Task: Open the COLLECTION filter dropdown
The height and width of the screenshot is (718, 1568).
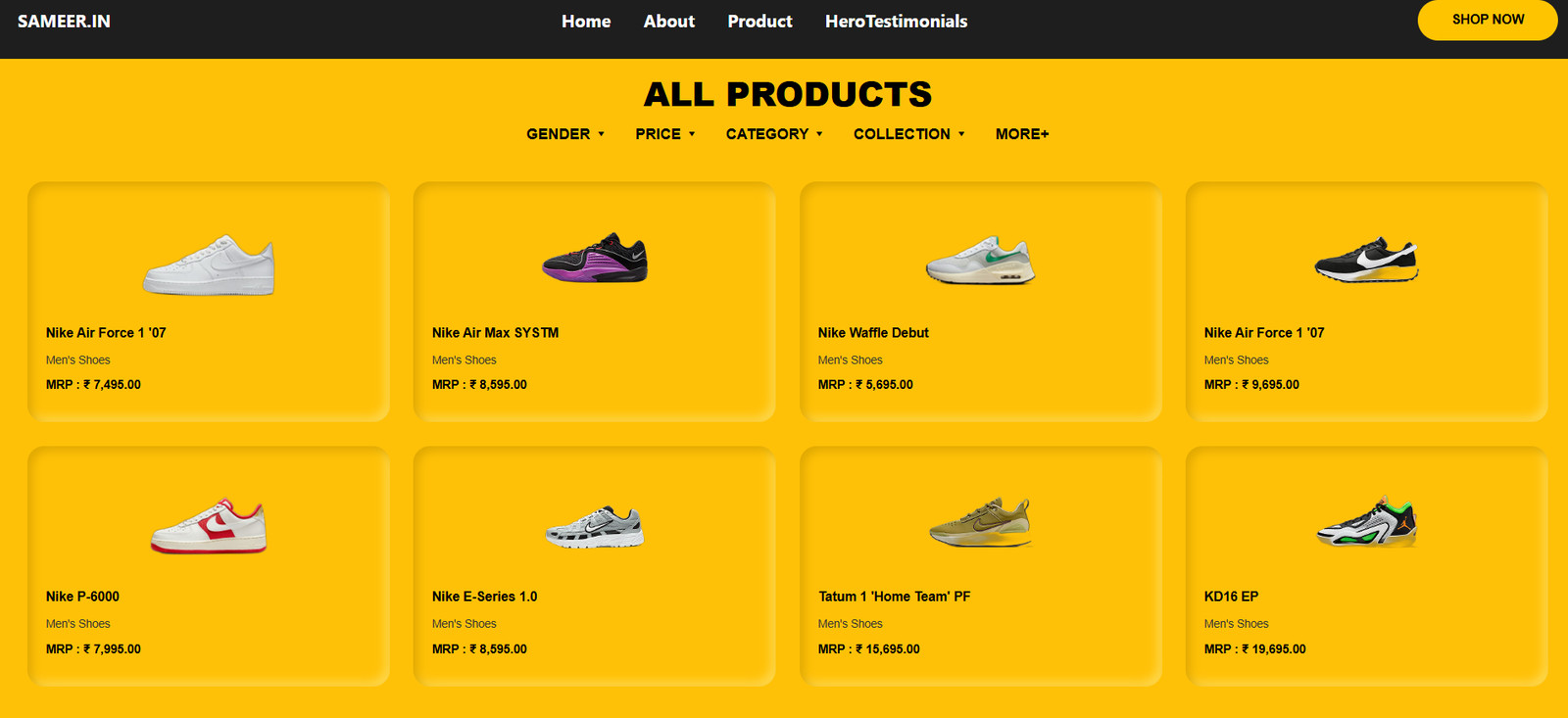Action: 909,134
